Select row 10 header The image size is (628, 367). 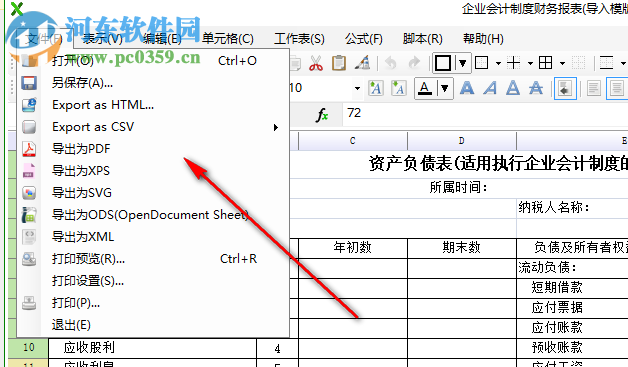(28, 347)
